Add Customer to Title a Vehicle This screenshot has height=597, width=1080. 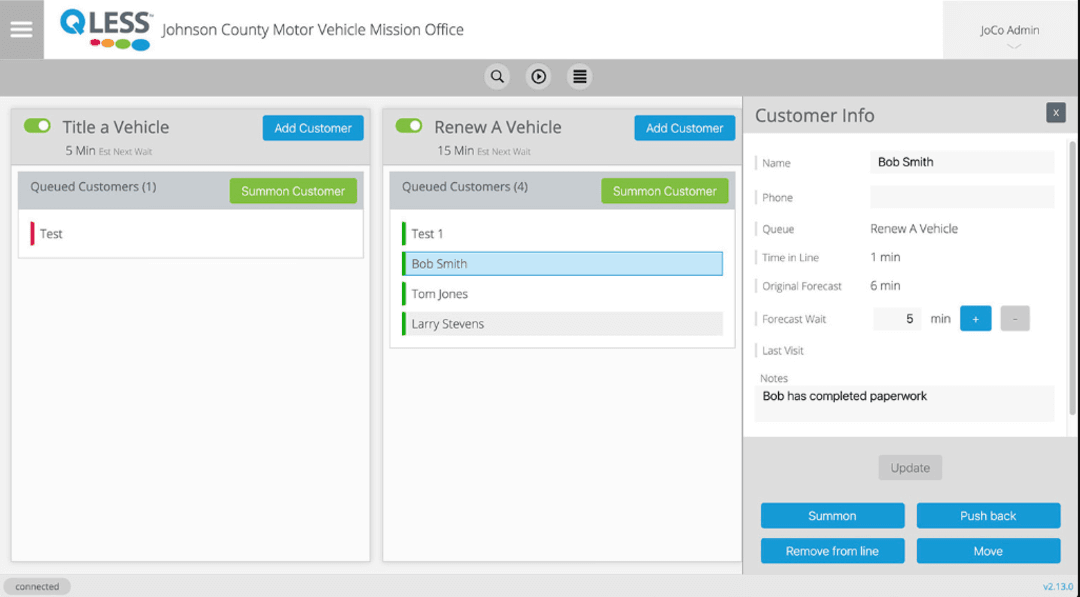[x=313, y=128]
